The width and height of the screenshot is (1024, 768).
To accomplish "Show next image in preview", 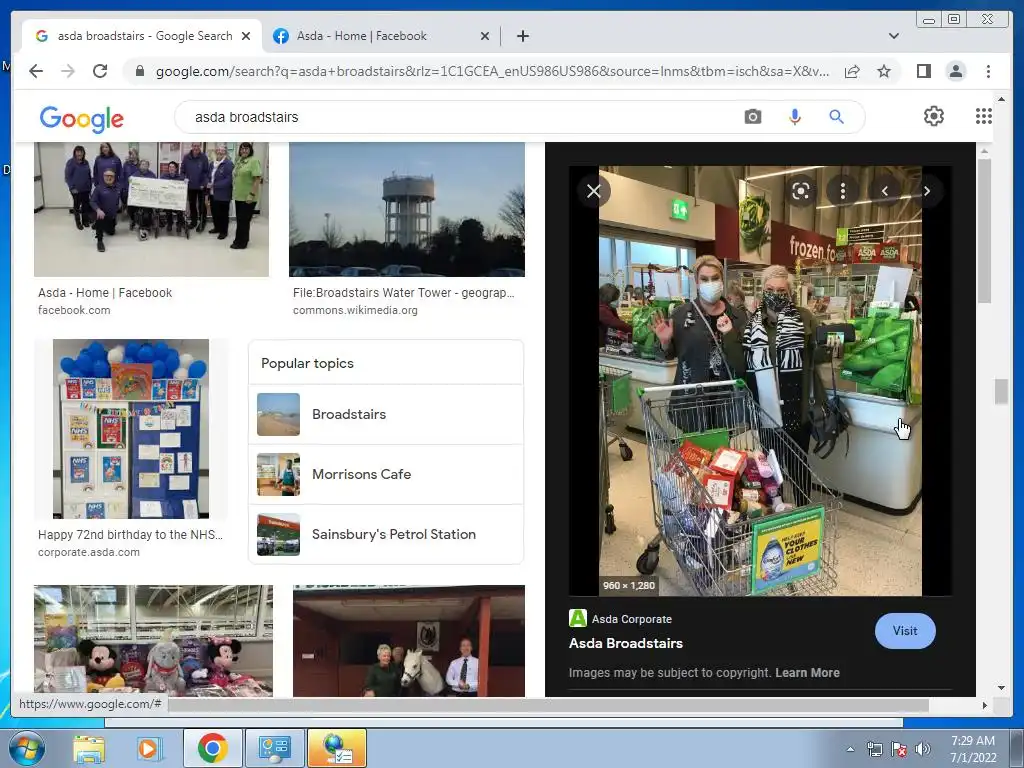I will coord(927,191).
